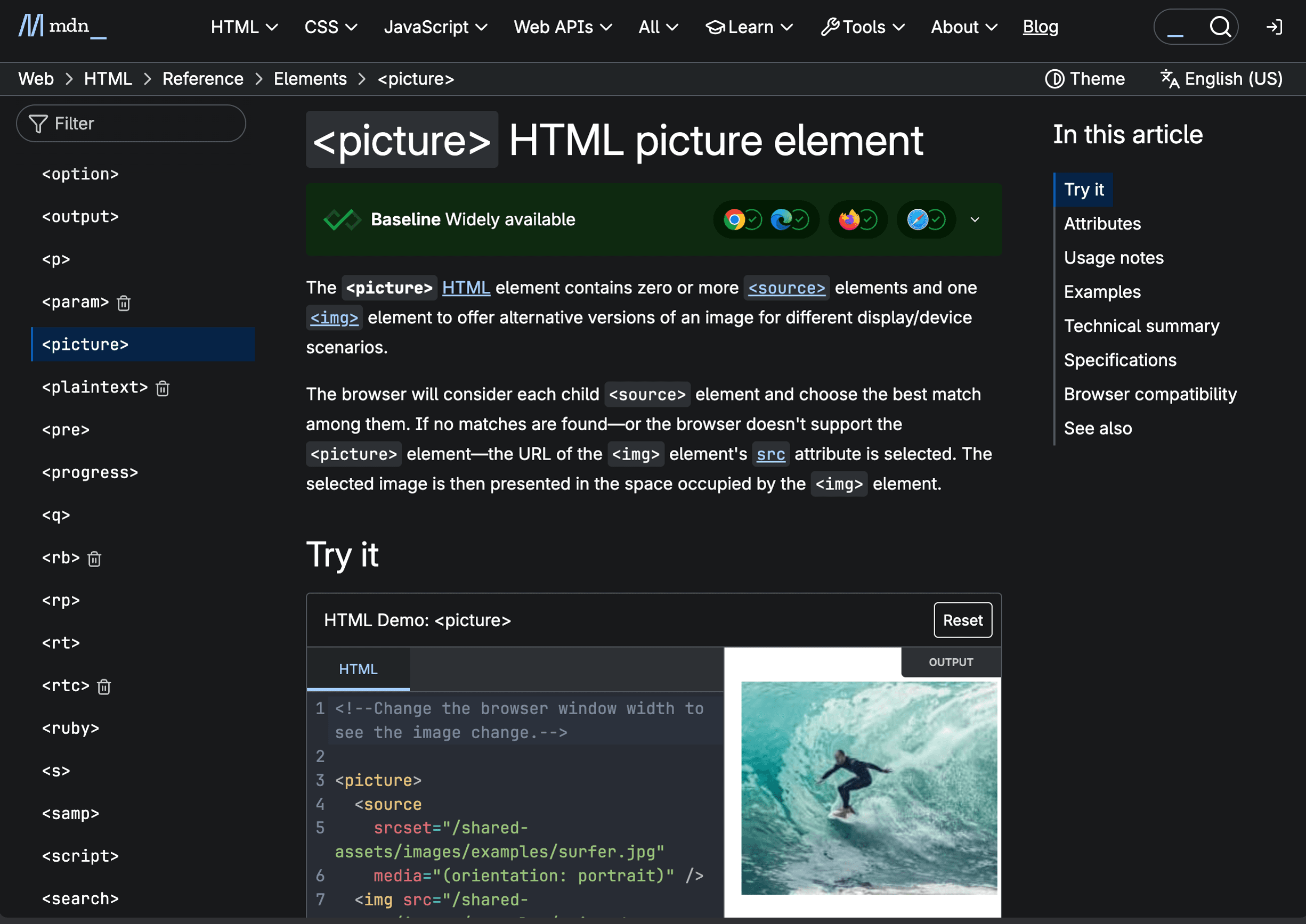
Task: Click the Tools wrench icon
Action: [x=830, y=27]
